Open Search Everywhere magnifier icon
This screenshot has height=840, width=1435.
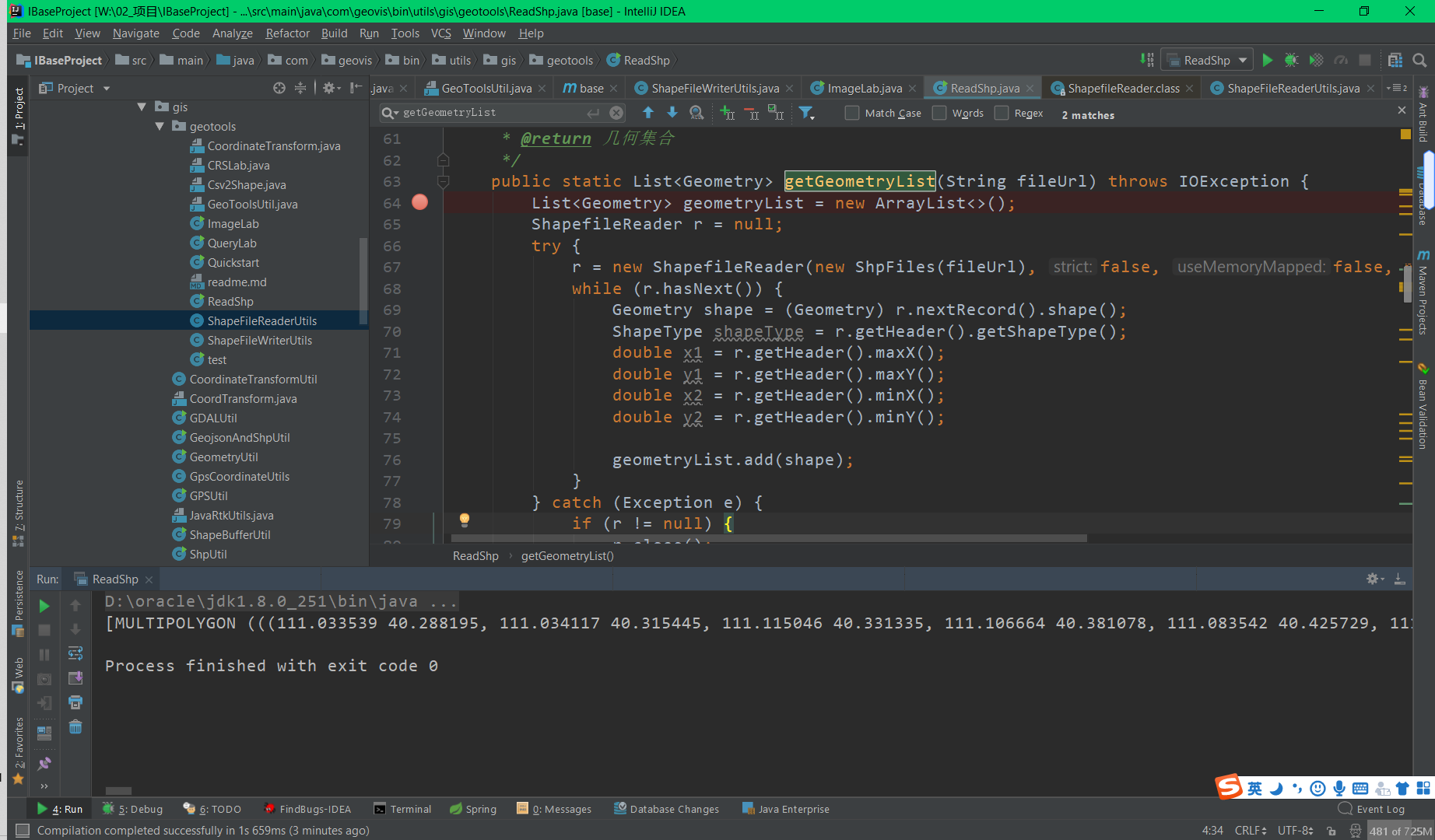[1419, 61]
